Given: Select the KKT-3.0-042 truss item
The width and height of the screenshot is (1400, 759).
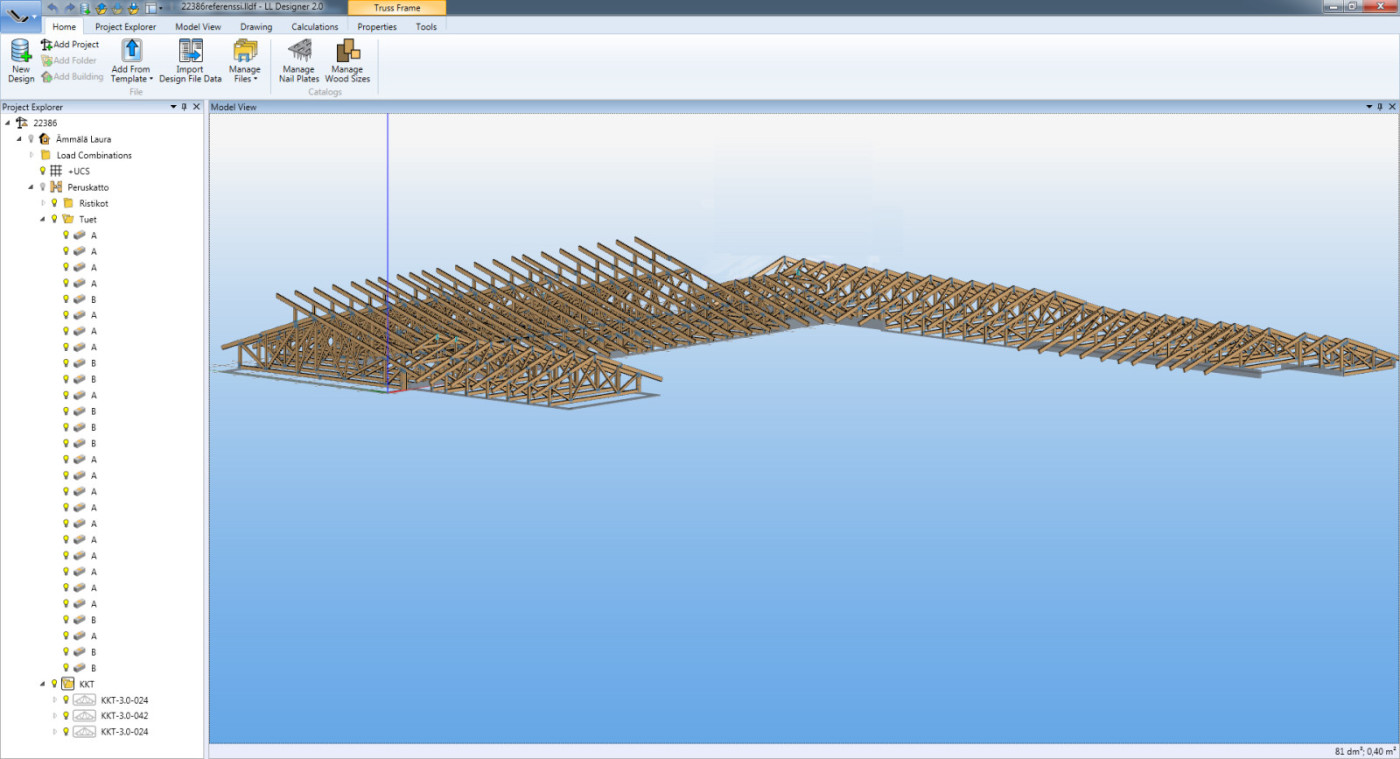Looking at the screenshot, I should (x=124, y=716).
